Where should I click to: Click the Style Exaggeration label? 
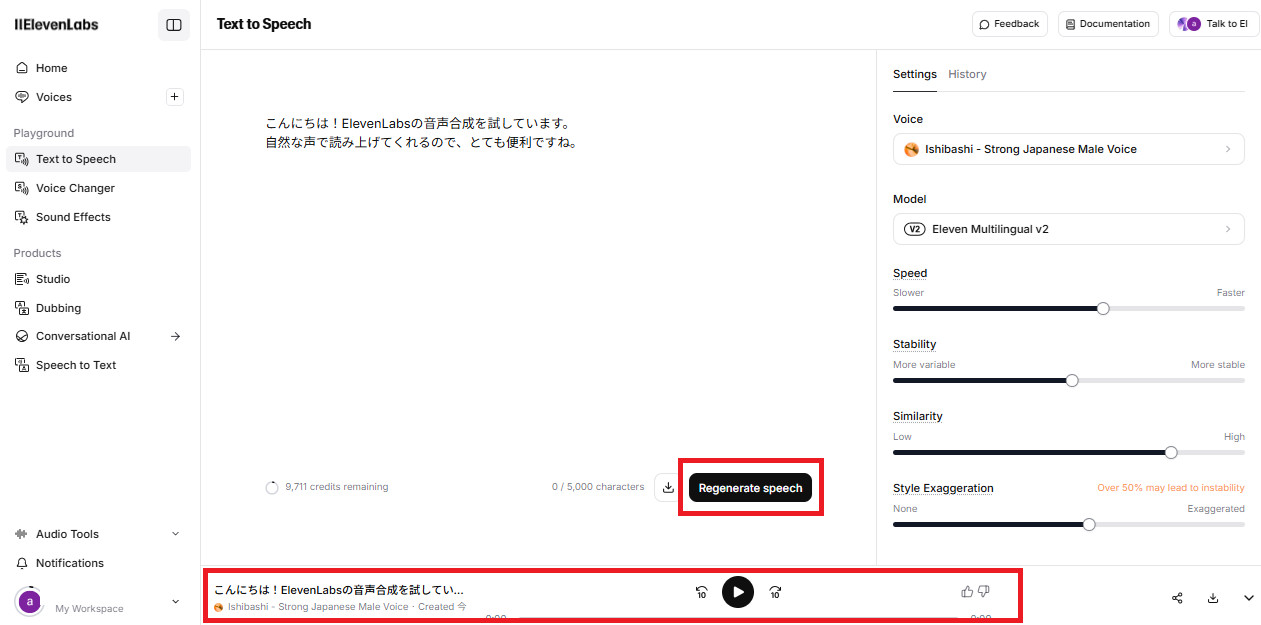pos(943,488)
